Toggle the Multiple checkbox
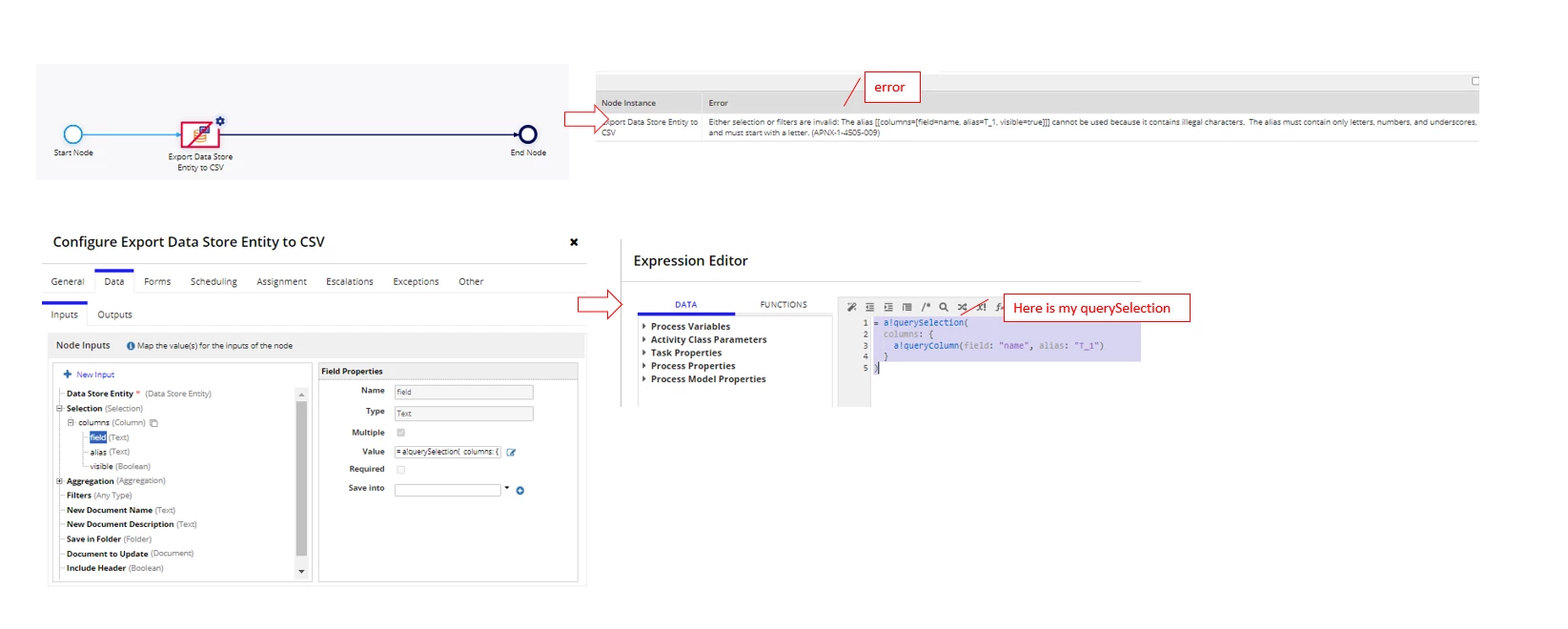This screenshot has width=1568, height=629. point(400,433)
